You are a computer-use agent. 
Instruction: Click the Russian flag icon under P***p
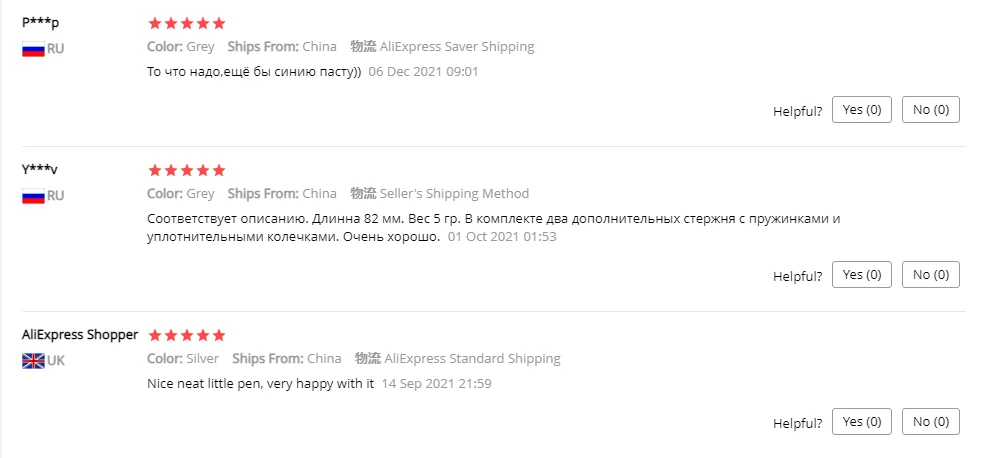point(33,49)
